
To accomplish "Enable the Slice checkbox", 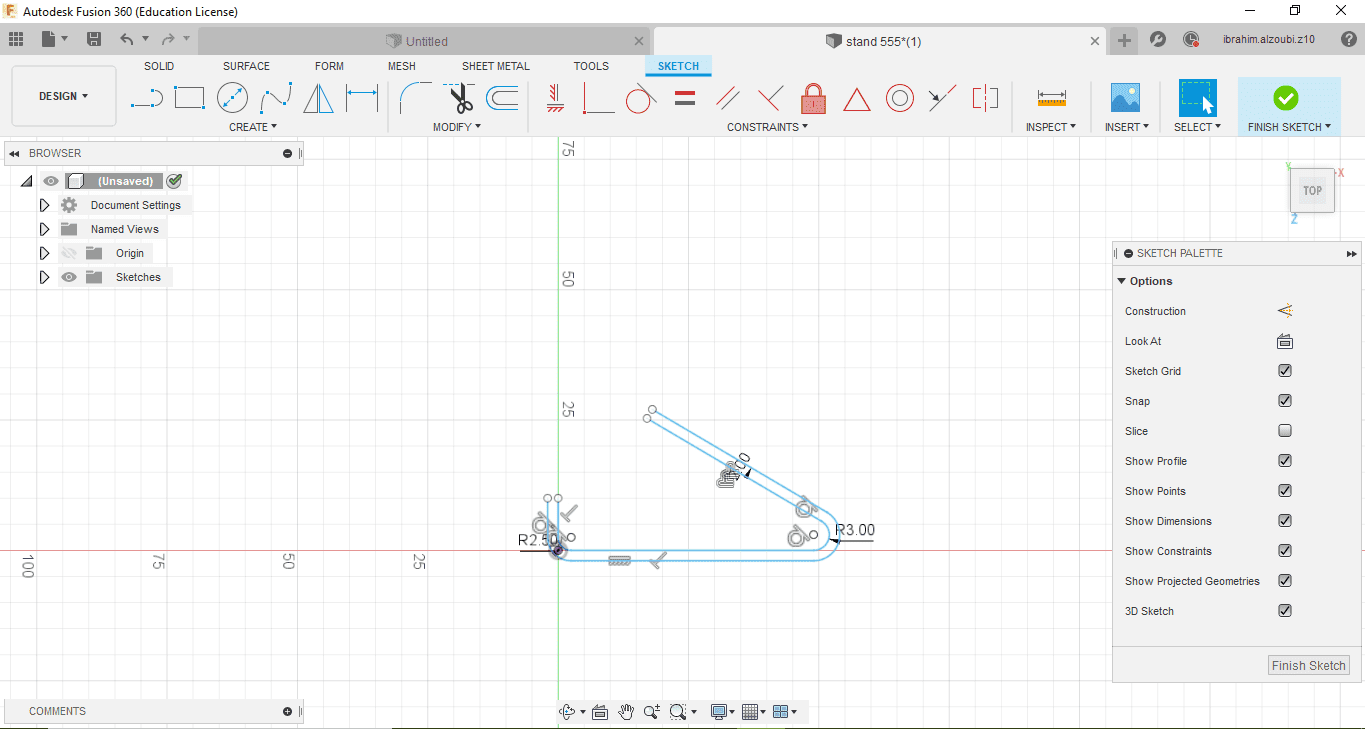I will [1285, 431].
